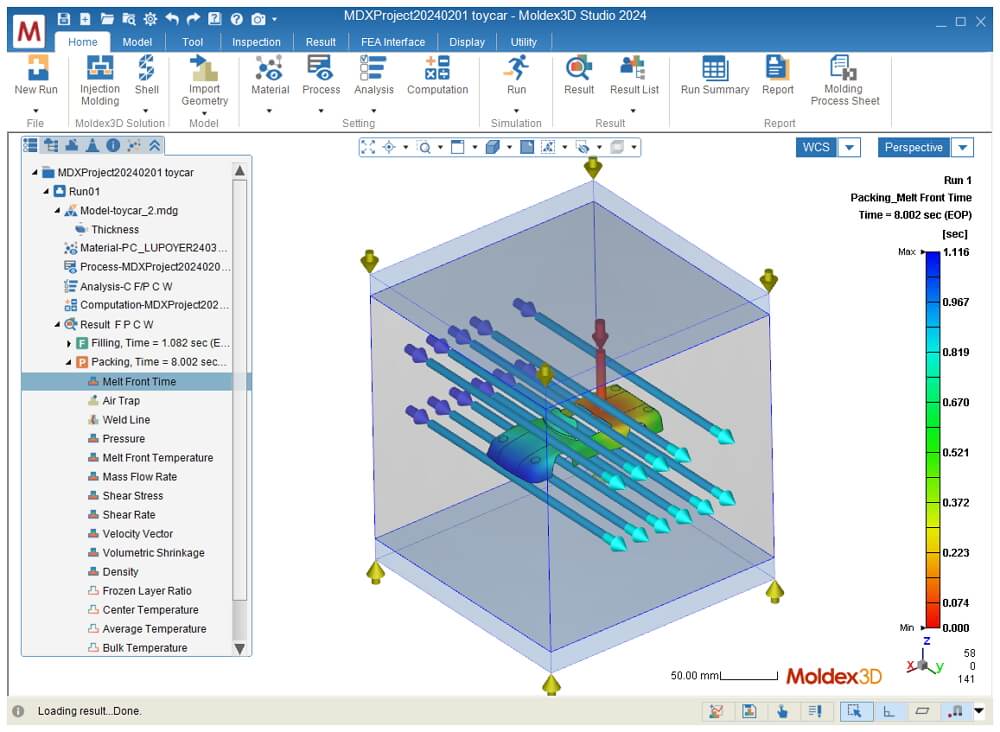Open the dropdown arrow under Material

point(270,111)
